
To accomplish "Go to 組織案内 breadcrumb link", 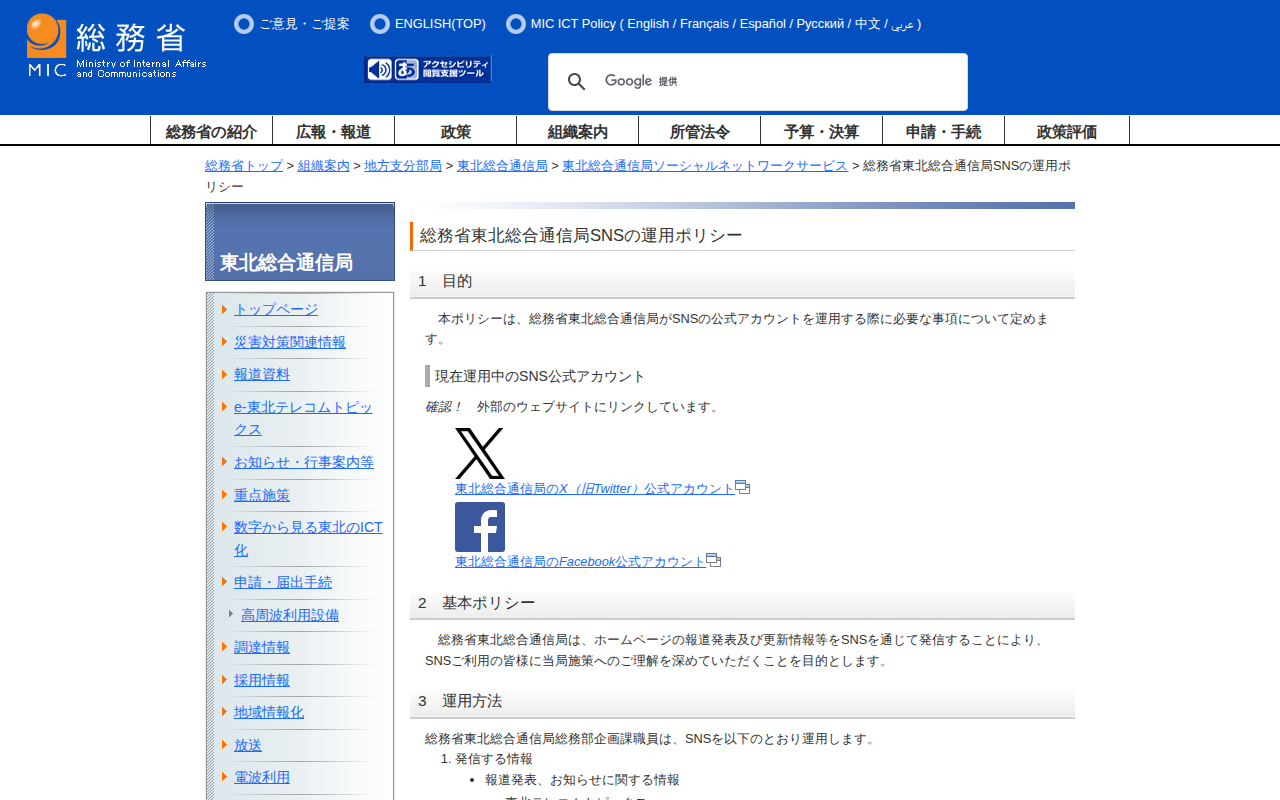I will tap(324, 166).
